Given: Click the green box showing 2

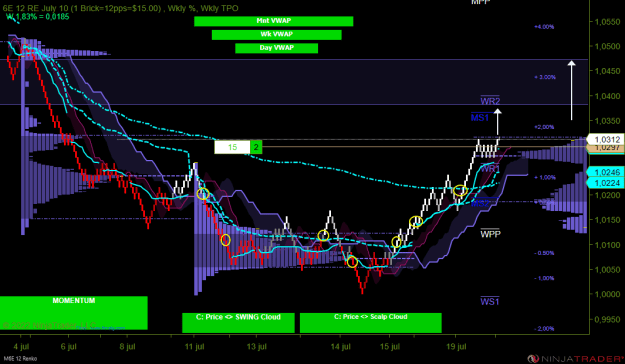Looking at the screenshot, I should 256,147.
